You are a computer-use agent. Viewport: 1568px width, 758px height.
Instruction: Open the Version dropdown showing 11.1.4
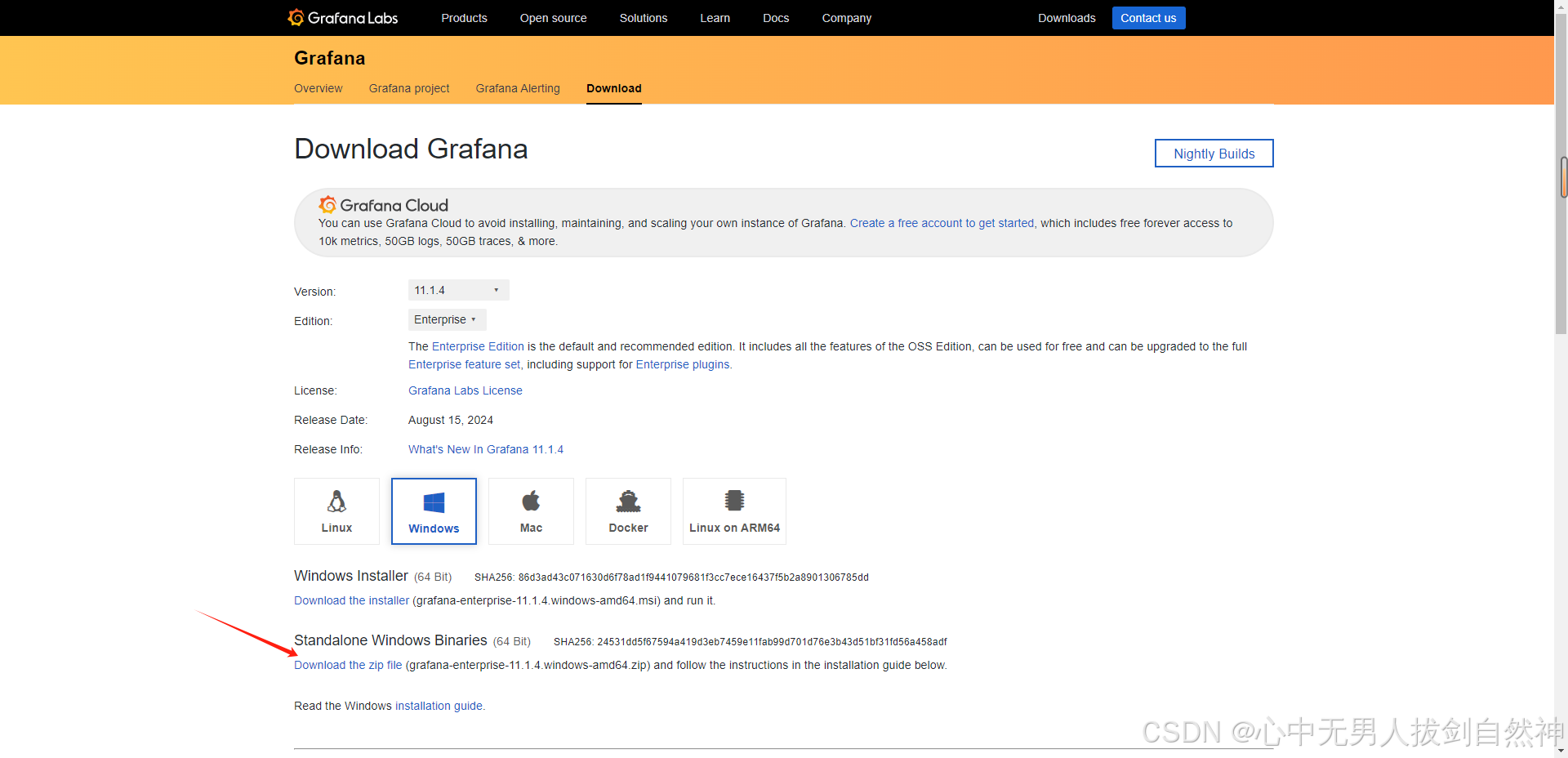(457, 290)
